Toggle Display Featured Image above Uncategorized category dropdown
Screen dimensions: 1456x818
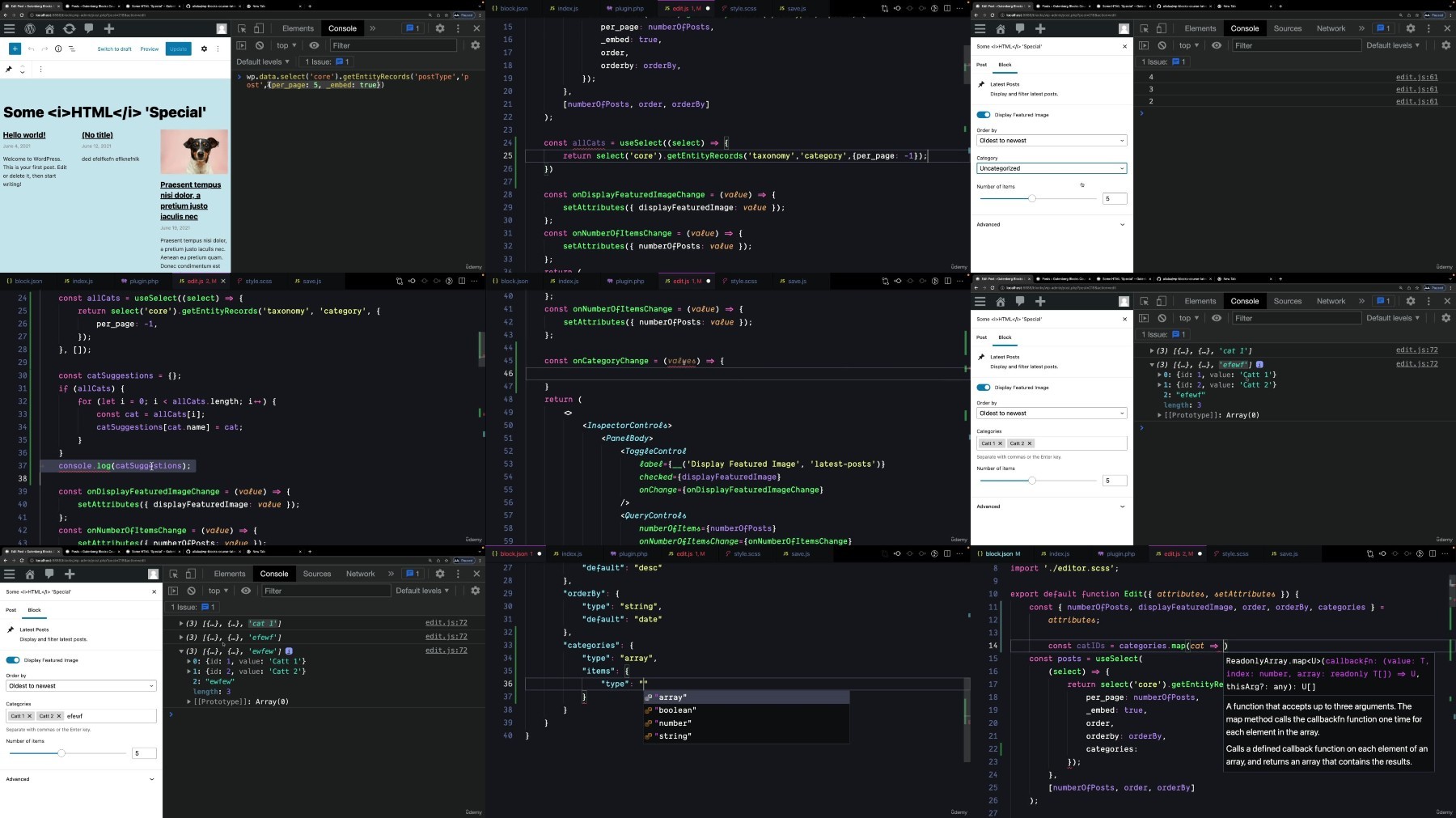tap(984, 115)
